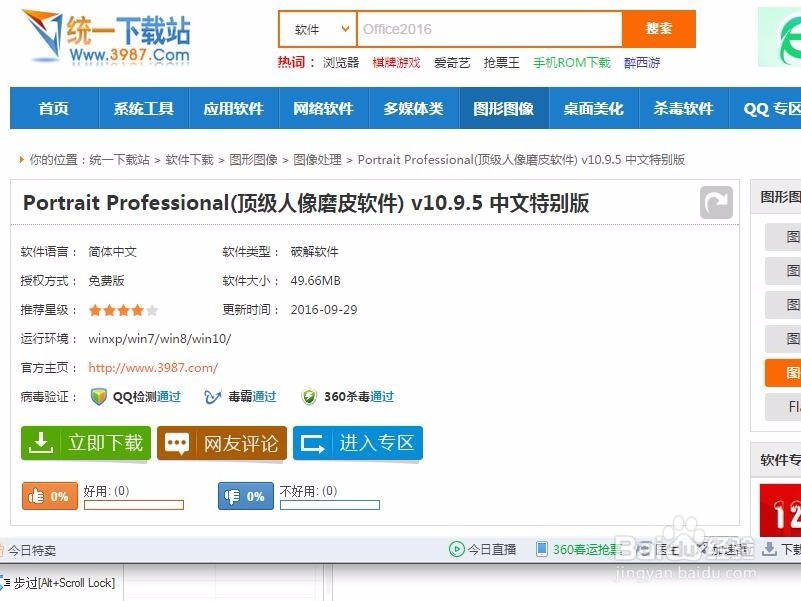Viewport: 801px width, 601px height.
Task: Open the 软件 search category dropdown
Action: point(317,29)
